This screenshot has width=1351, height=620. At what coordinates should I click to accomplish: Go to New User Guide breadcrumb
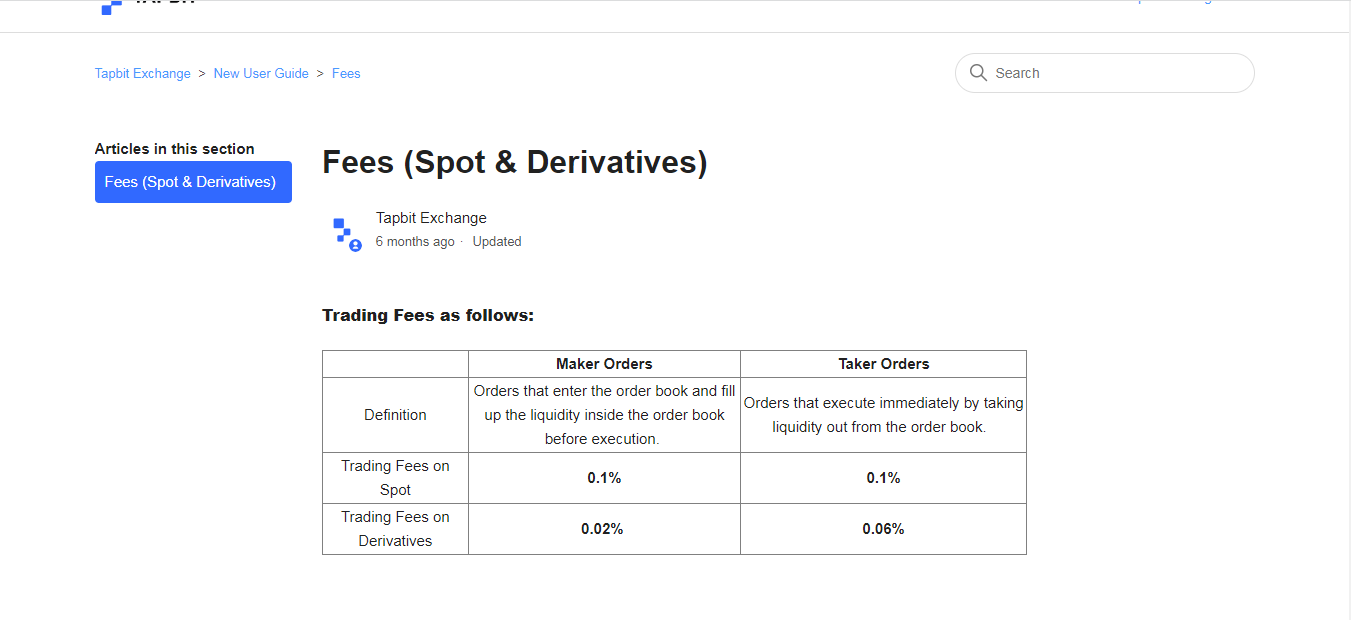(261, 74)
